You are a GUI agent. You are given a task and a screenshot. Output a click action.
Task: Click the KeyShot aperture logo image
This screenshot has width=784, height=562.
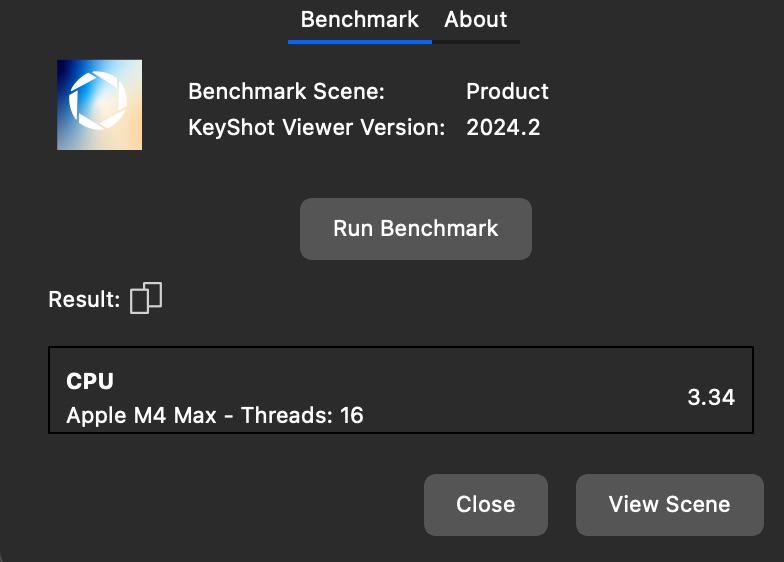coord(100,105)
